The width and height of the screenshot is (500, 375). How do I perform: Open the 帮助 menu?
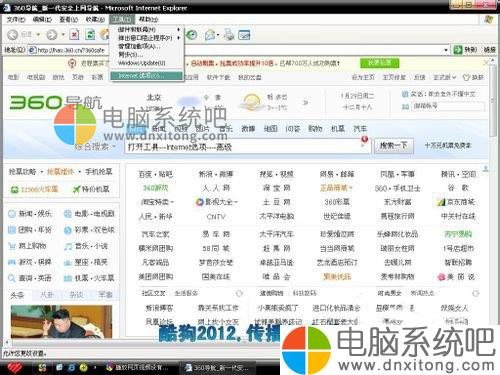149,19
